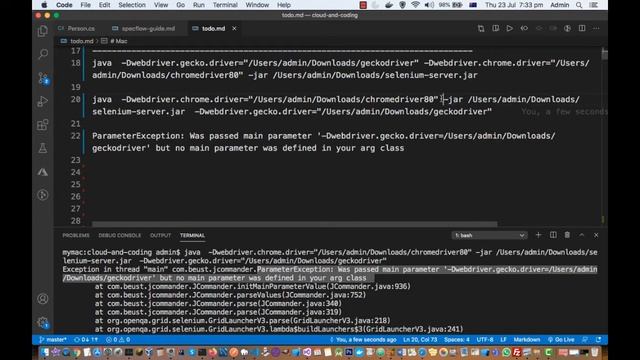Viewport: 640px width, 360px height.
Task: Switch to the OUTPUT panel tab
Action: (x=160, y=236)
